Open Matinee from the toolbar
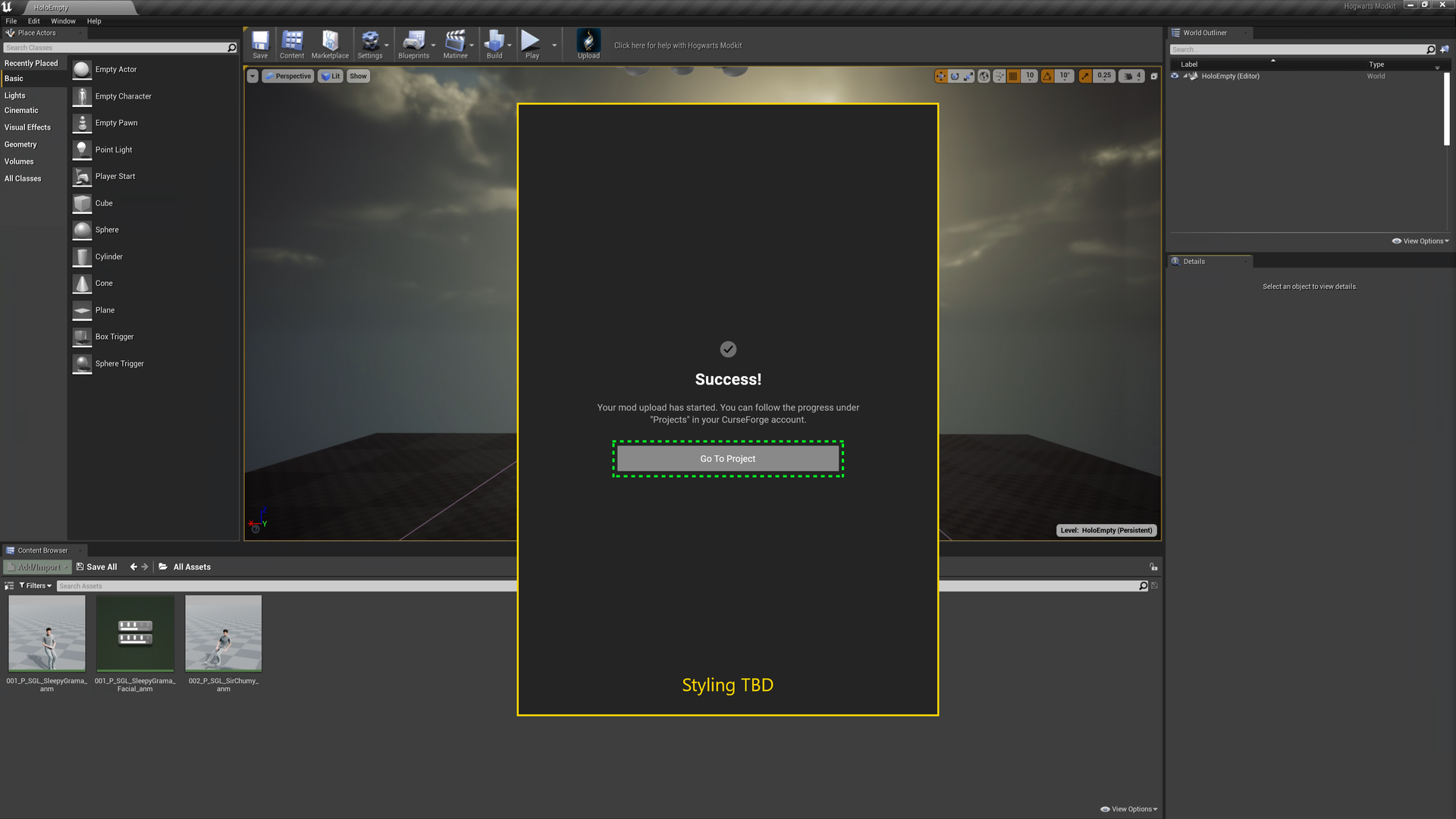Image resolution: width=1456 pixels, height=819 pixels. [455, 43]
